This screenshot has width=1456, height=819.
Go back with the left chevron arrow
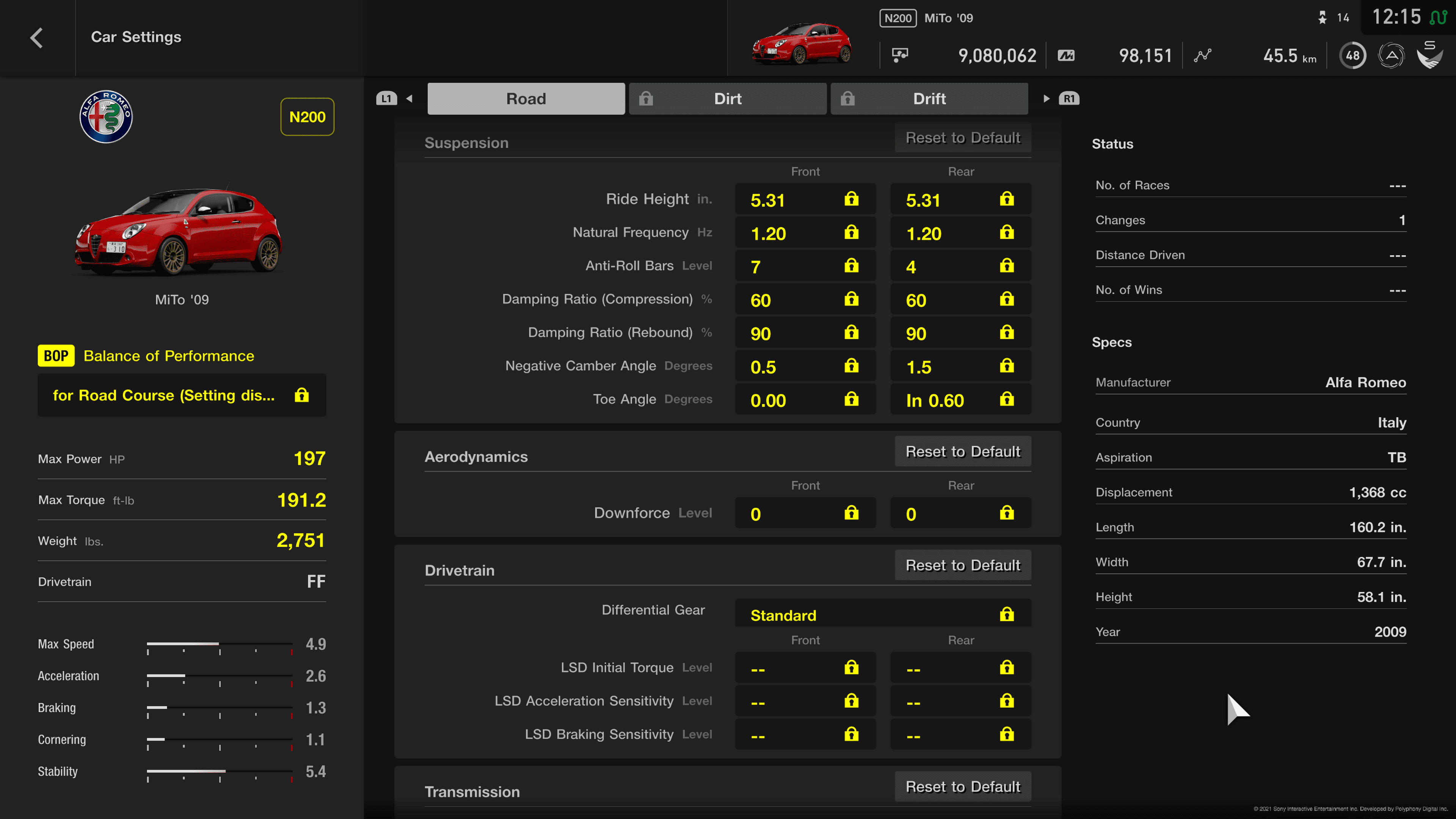(37, 38)
